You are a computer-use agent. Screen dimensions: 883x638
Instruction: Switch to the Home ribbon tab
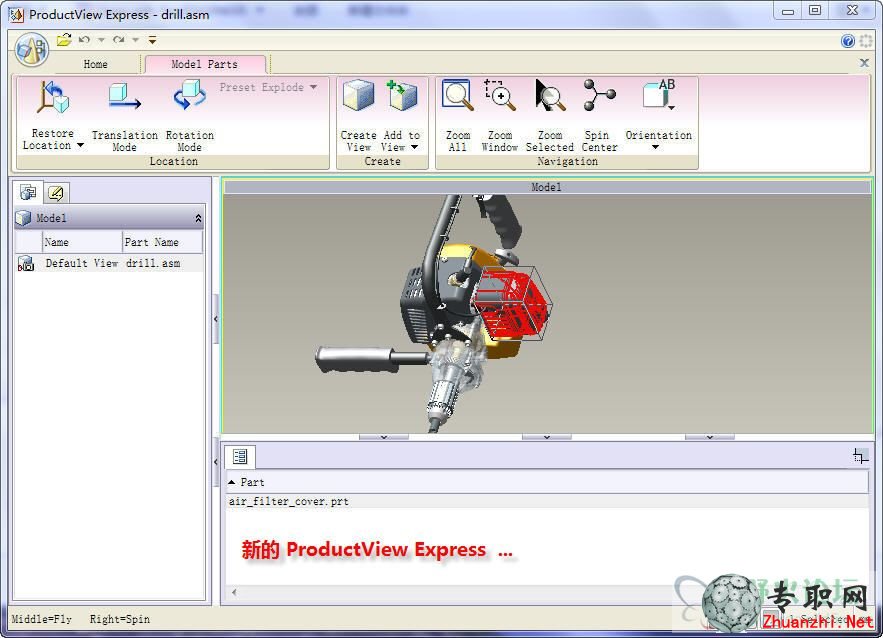95,64
